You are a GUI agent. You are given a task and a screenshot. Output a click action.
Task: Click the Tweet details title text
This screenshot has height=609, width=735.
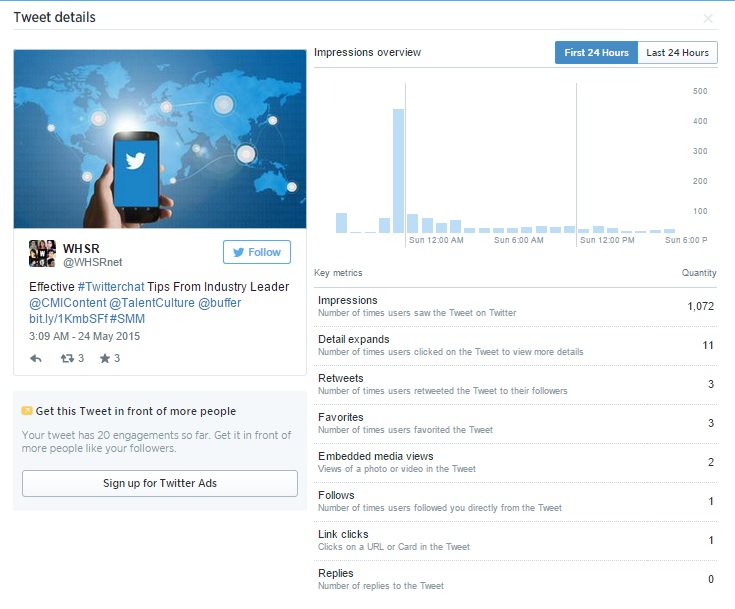[54, 17]
